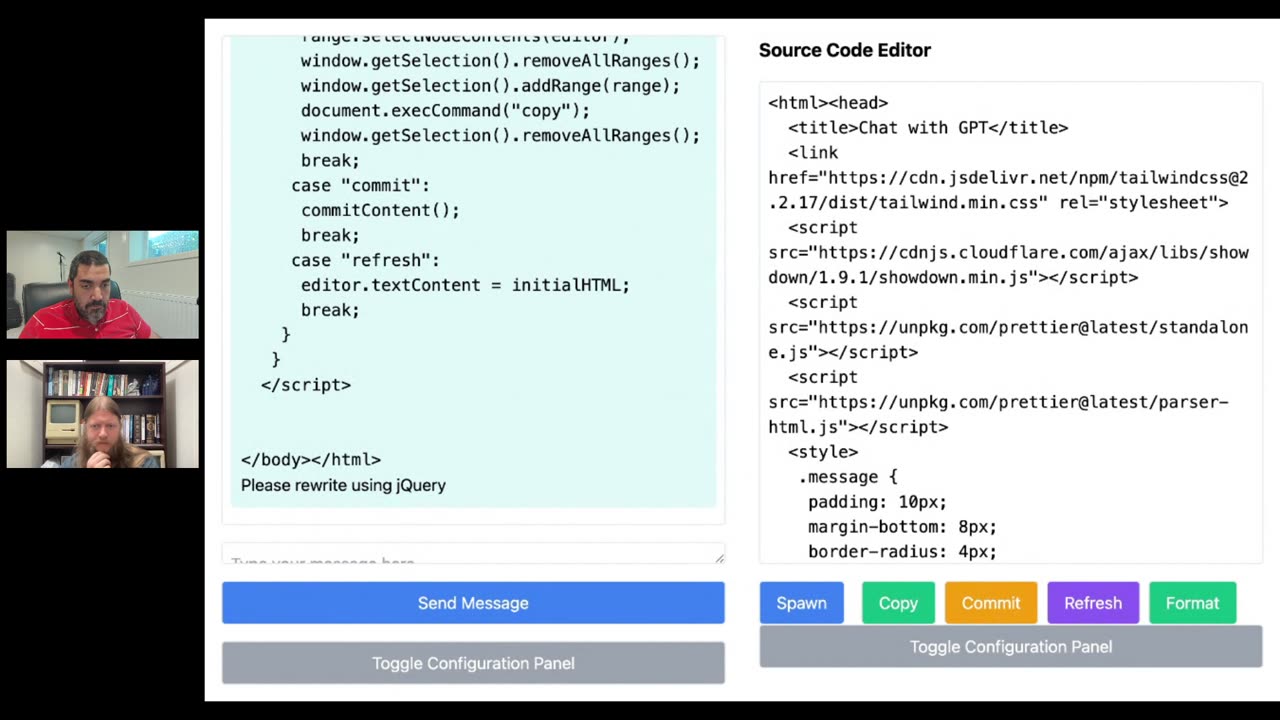
Task: Click the orange Commit button
Action: pos(991,603)
